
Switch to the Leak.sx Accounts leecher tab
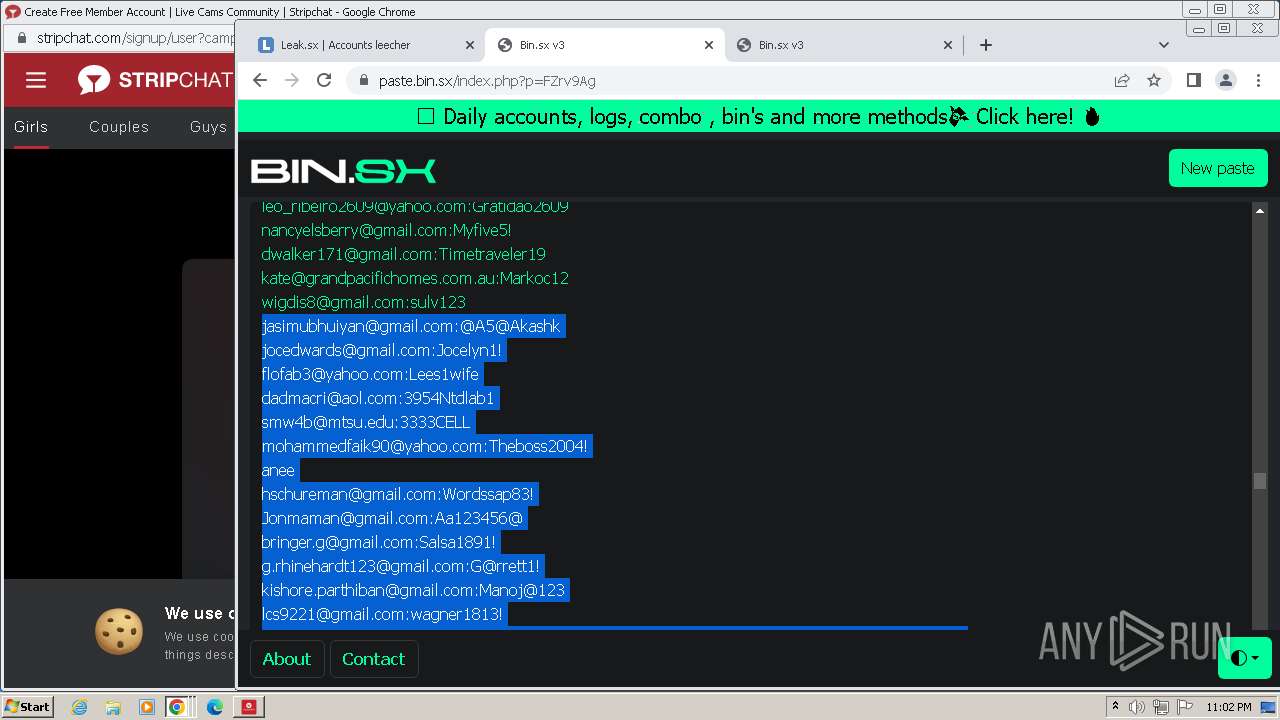tap(364, 45)
